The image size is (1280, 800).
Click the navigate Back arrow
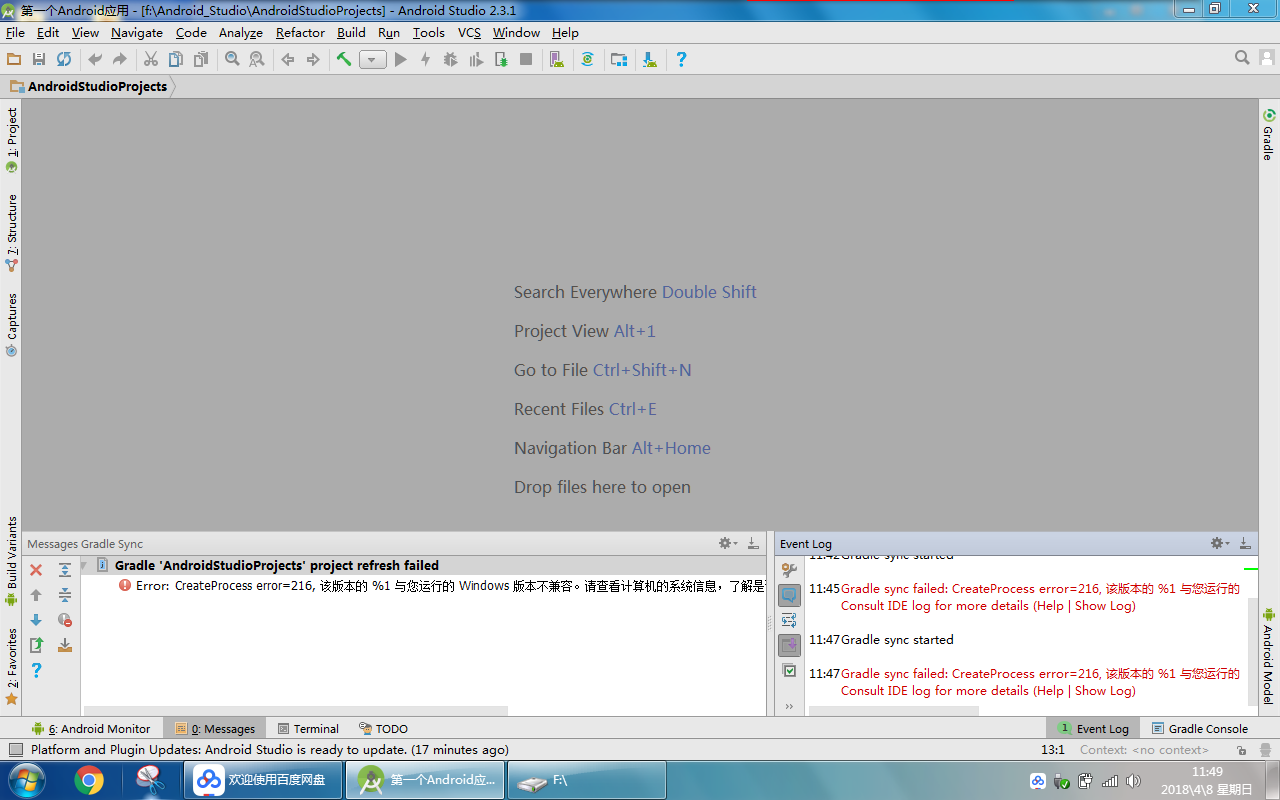pos(288,60)
